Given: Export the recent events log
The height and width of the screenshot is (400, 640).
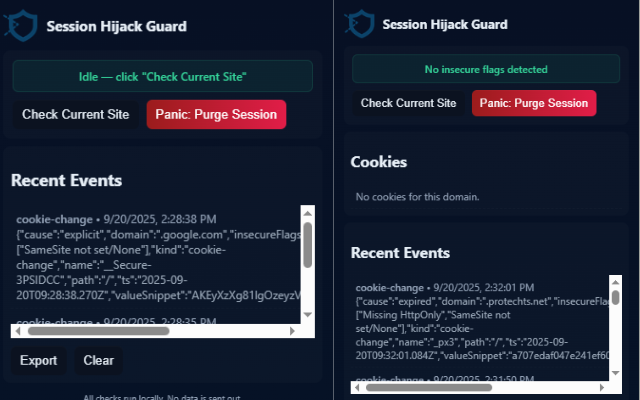Looking at the screenshot, I should [39, 360].
